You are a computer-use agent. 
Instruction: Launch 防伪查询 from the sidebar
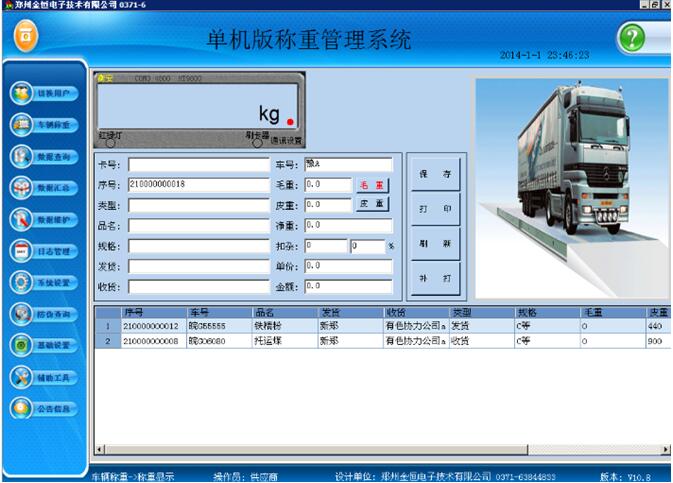pos(44,314)
